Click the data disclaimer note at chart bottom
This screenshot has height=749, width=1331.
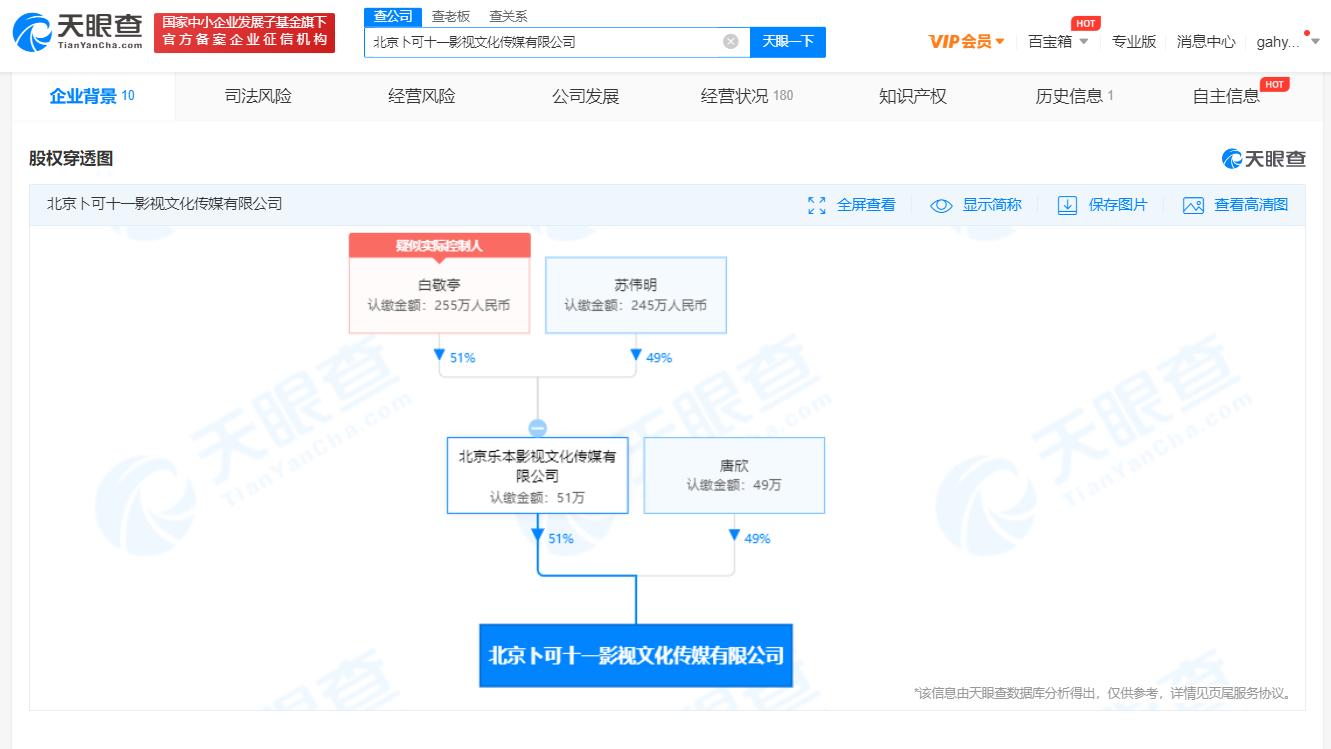pyautogui.click(x=1104, y=693)
